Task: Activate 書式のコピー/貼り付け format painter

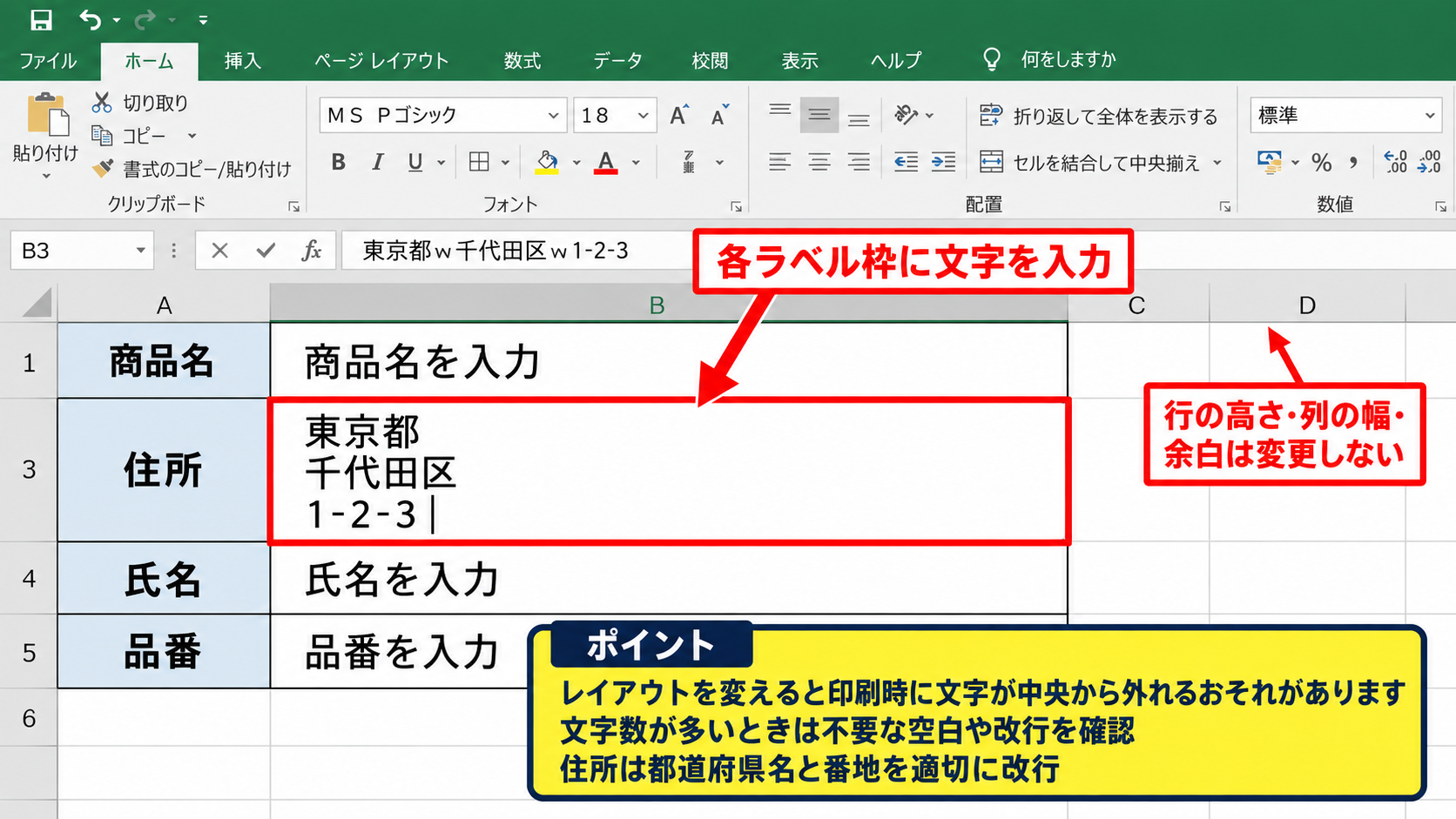Action: tap(192, 169)
